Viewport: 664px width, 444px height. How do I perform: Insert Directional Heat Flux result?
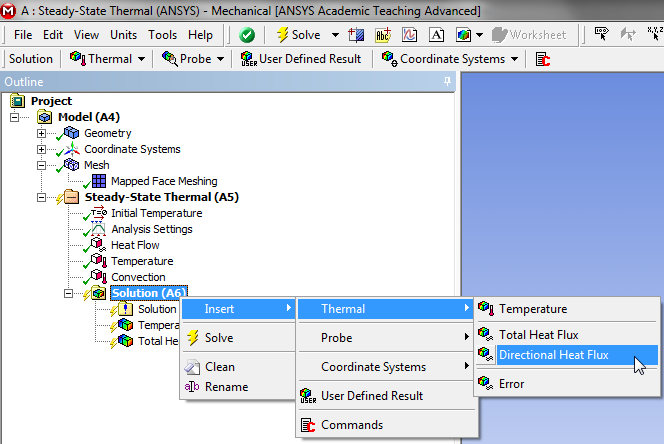[x=567, y=355]
